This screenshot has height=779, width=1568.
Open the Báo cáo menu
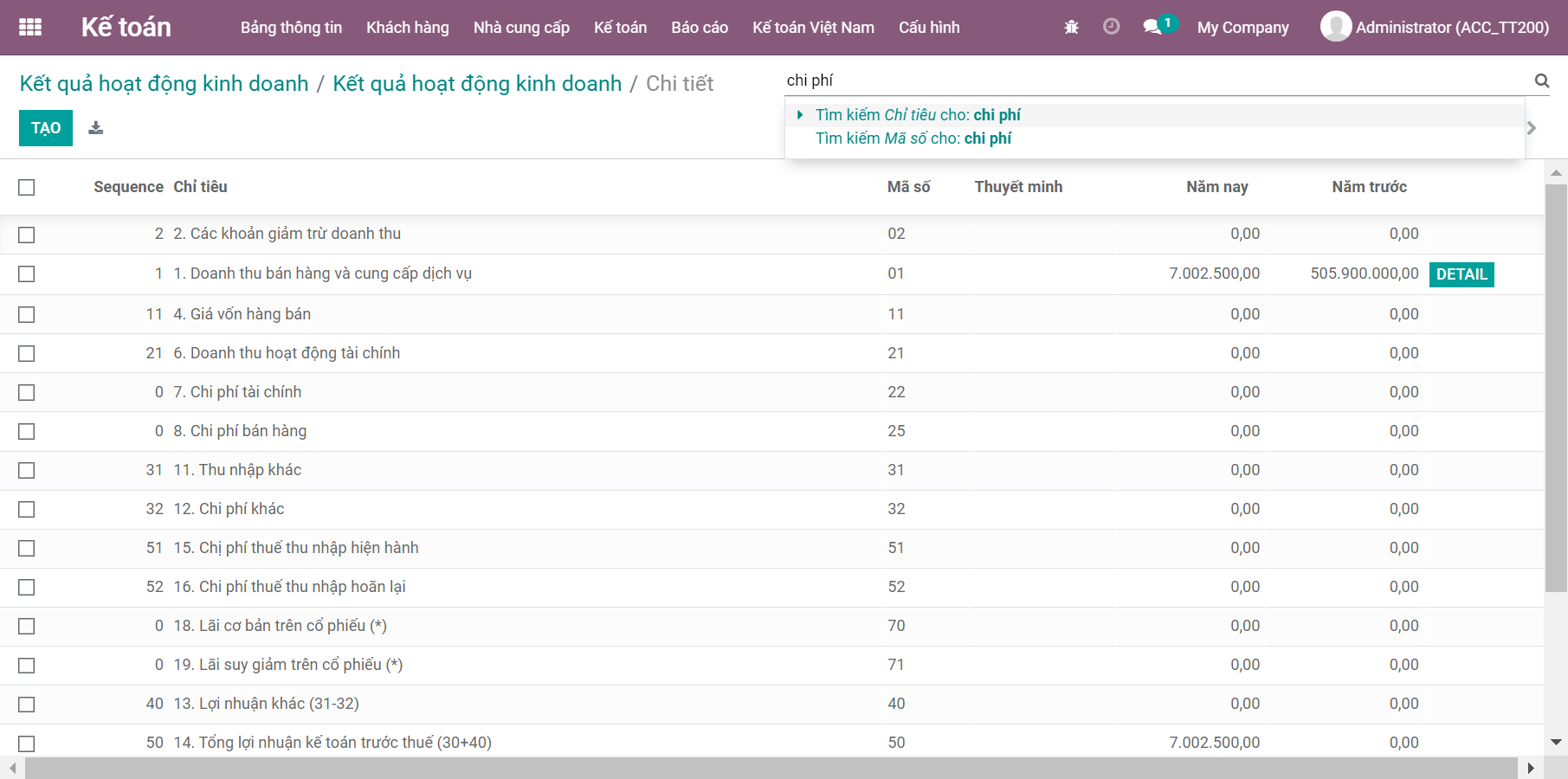point(700,28)
